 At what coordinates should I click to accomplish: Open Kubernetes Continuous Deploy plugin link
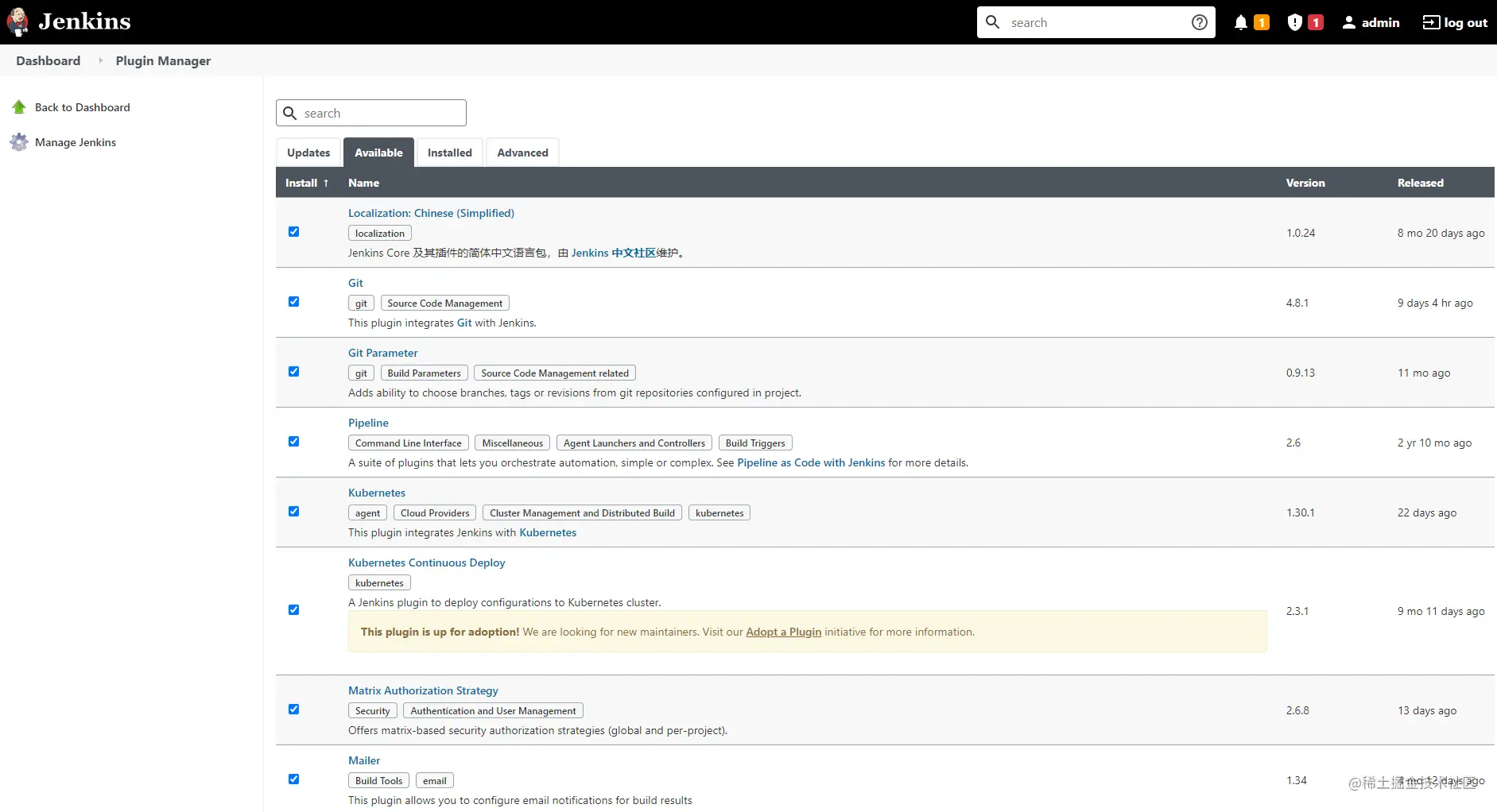pyautogui.click(x=427, y=563)
